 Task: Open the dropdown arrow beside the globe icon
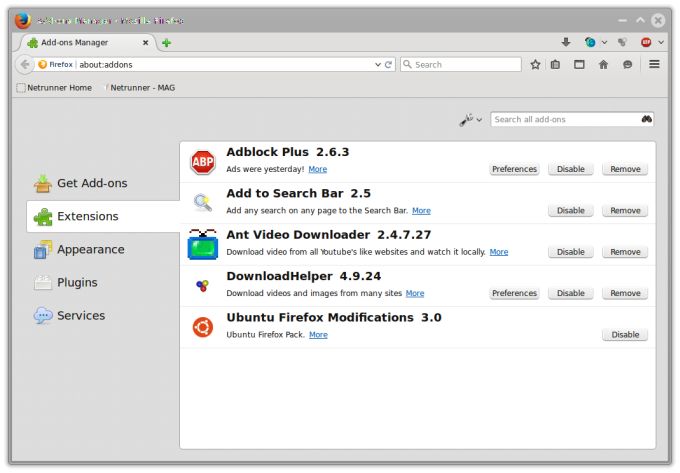click(604, 42)
